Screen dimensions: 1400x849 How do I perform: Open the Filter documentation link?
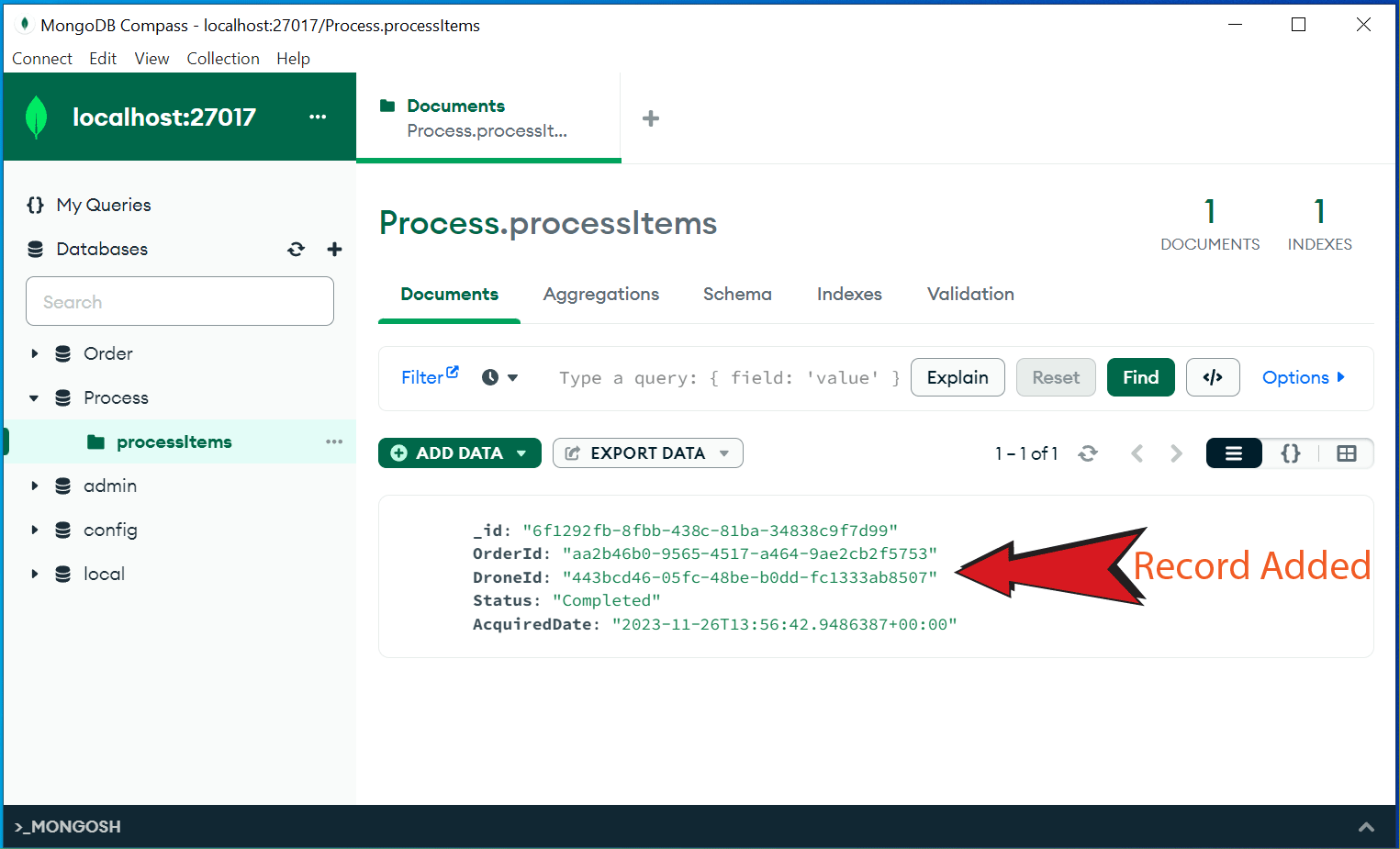(430, 376)
